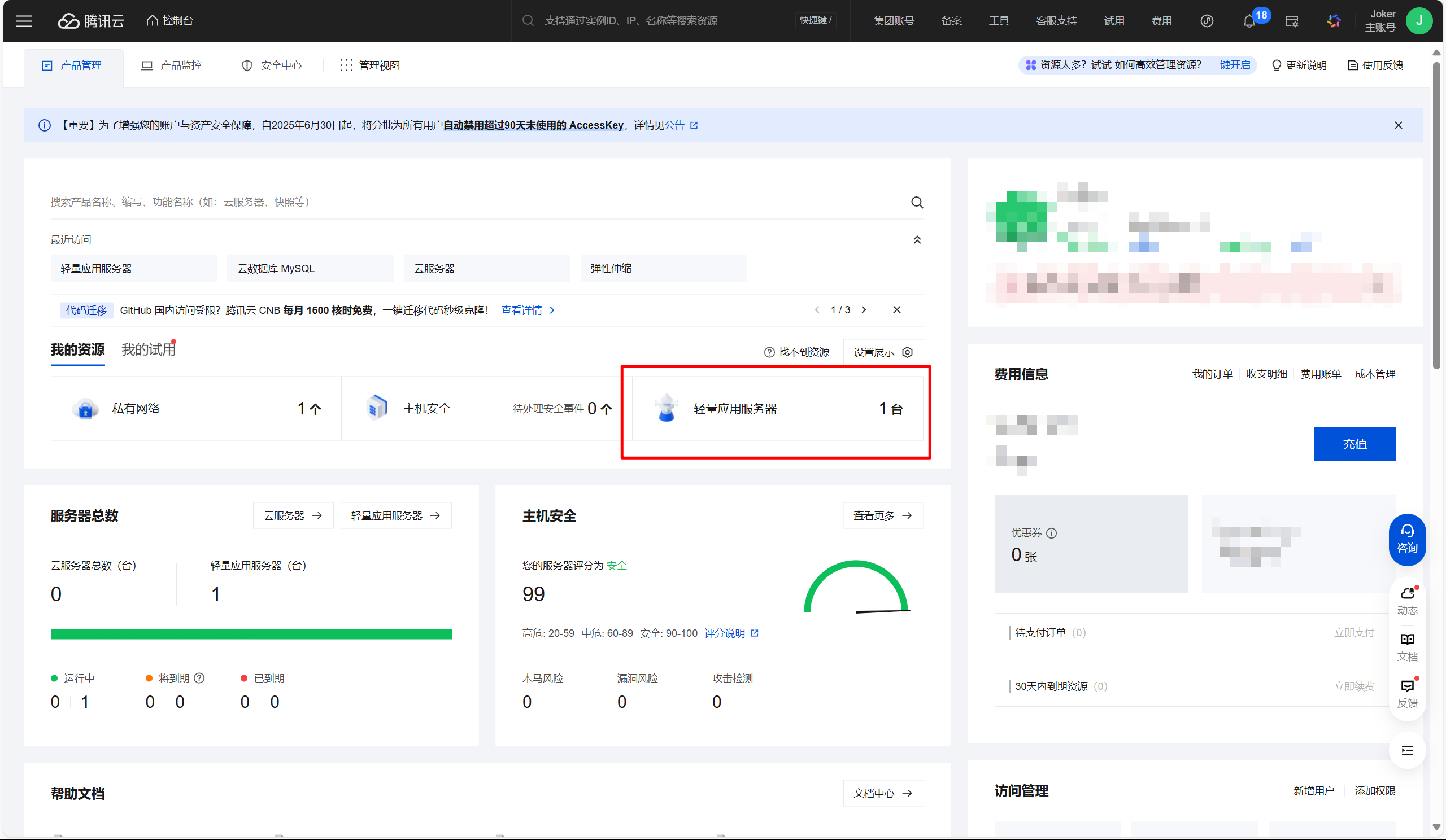Click the product name search field
The image size is (1446, 840).
click(459, 202)
